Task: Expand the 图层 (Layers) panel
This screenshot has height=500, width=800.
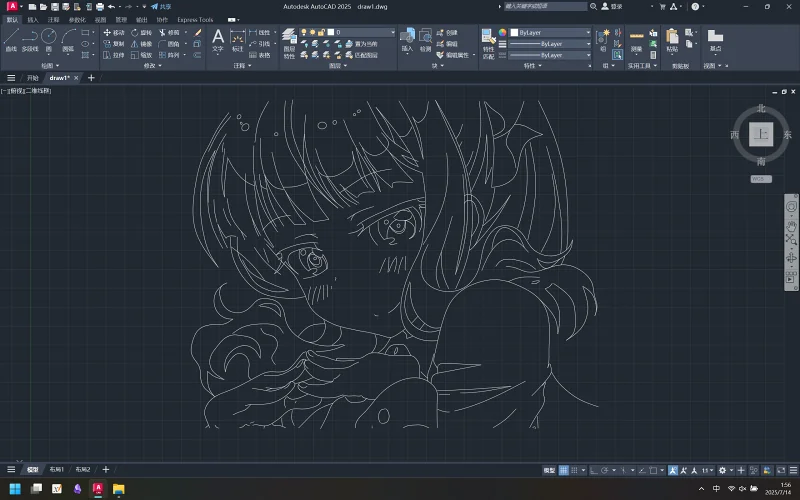Action: tap(338, 66)
